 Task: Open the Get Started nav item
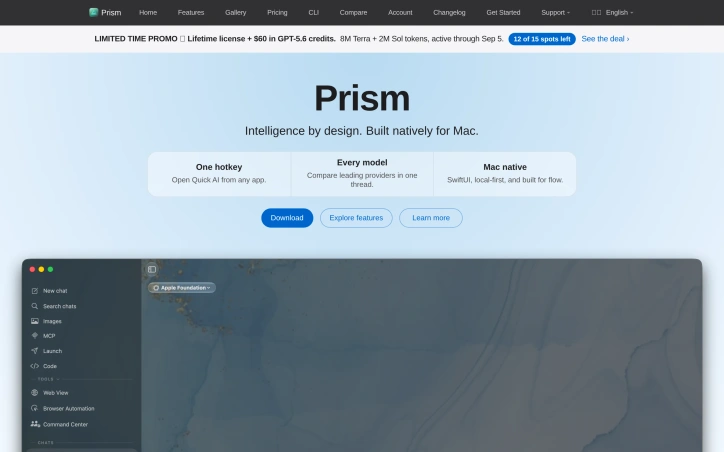coord(503,12)
